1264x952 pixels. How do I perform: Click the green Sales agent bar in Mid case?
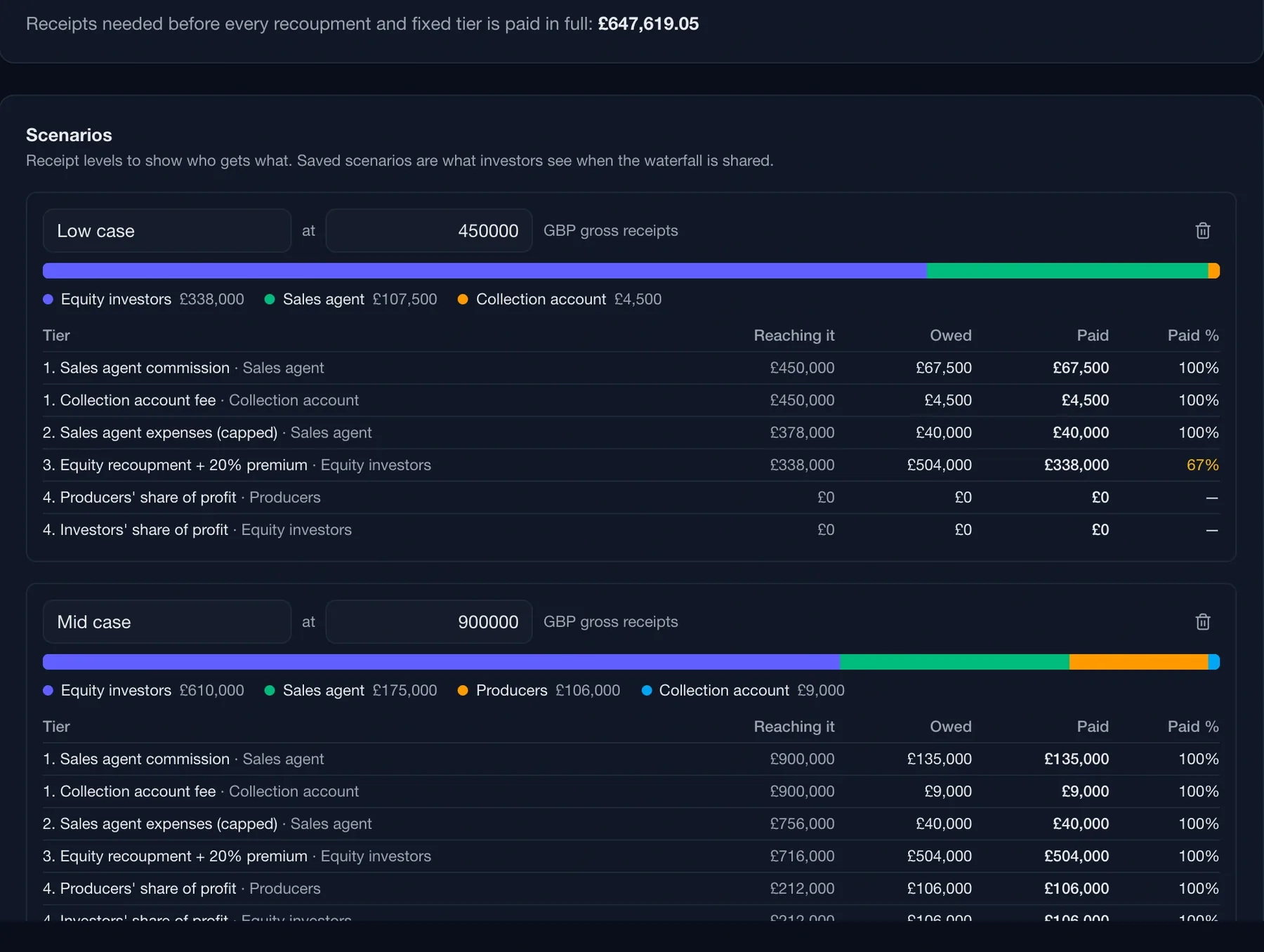[954, 662]
